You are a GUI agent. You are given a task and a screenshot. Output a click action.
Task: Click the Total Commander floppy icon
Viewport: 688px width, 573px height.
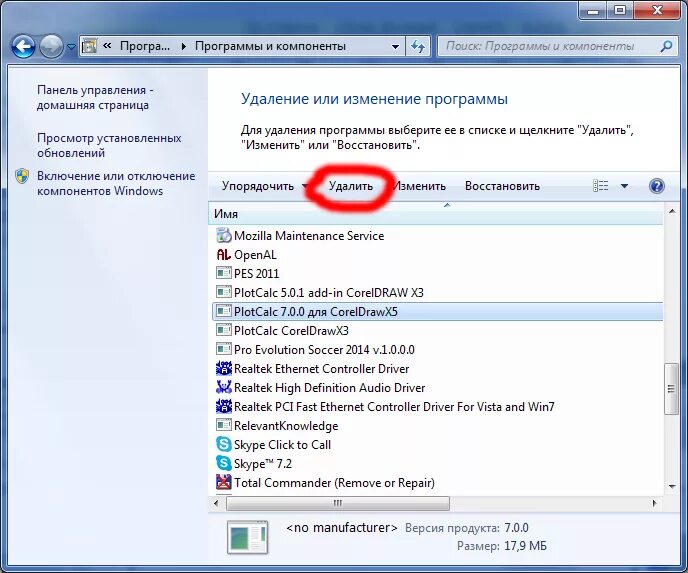(224, 483)
